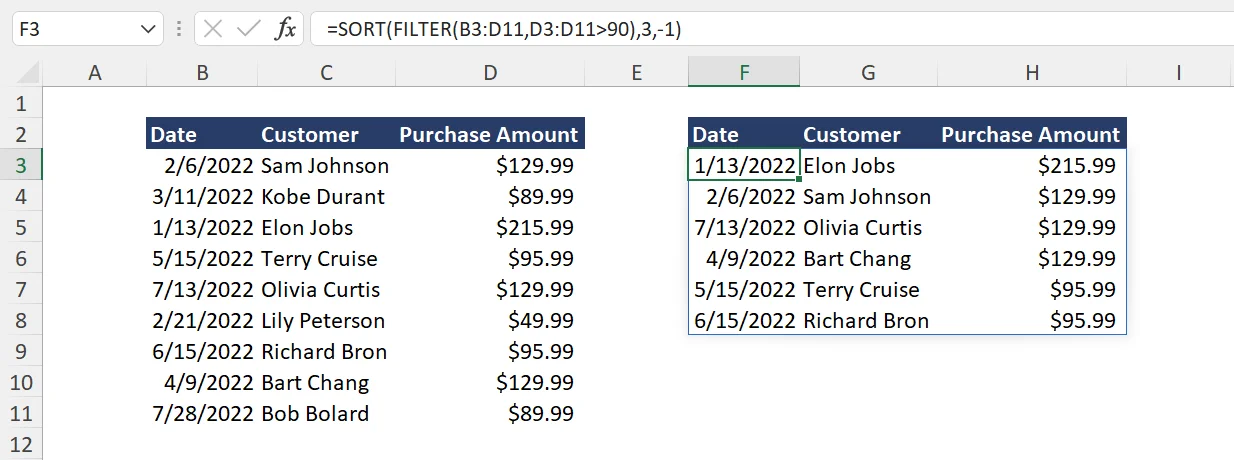Click the Cancel X formula icon

point(213,29)
